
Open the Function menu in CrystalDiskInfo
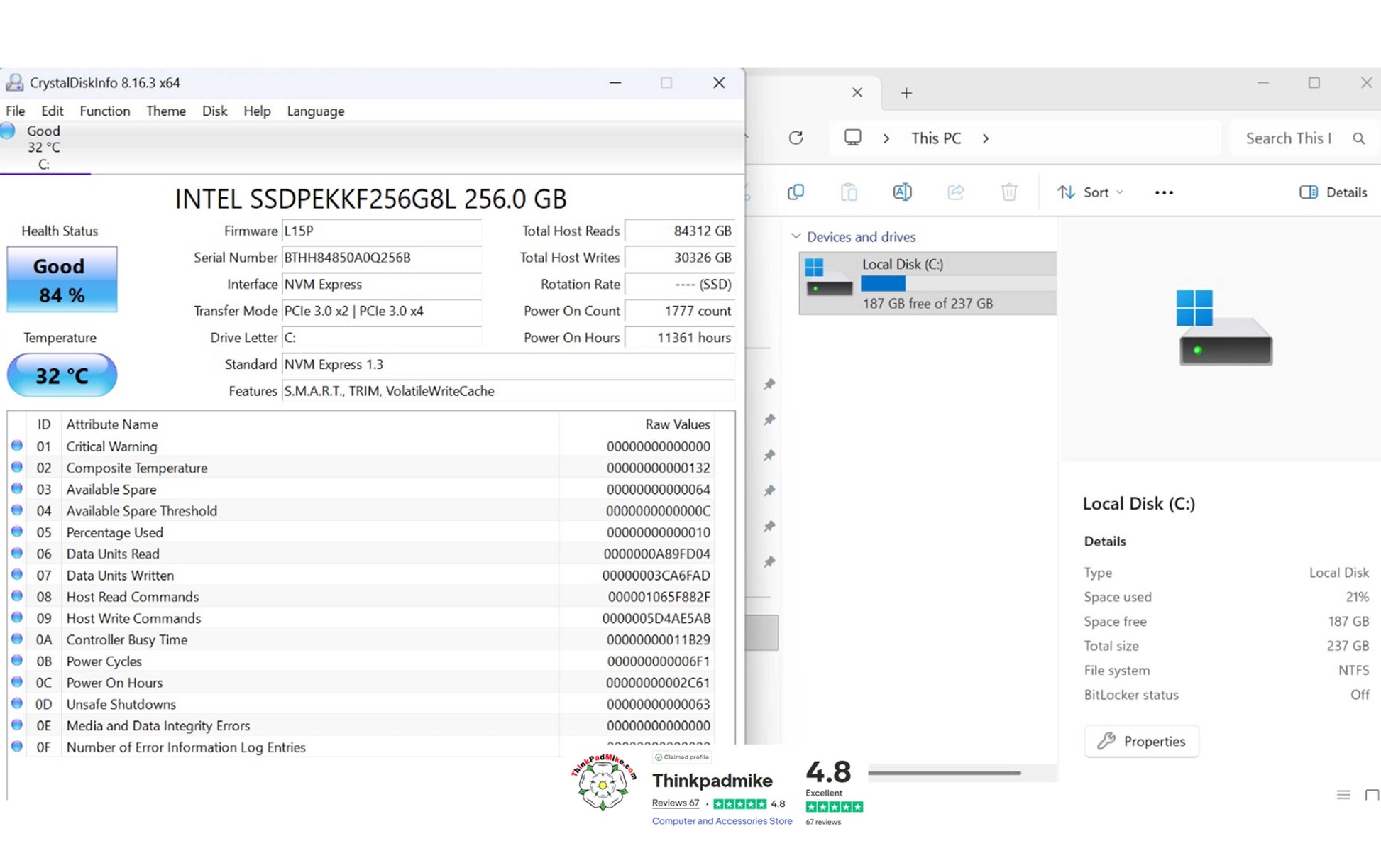tap(104, 111)
